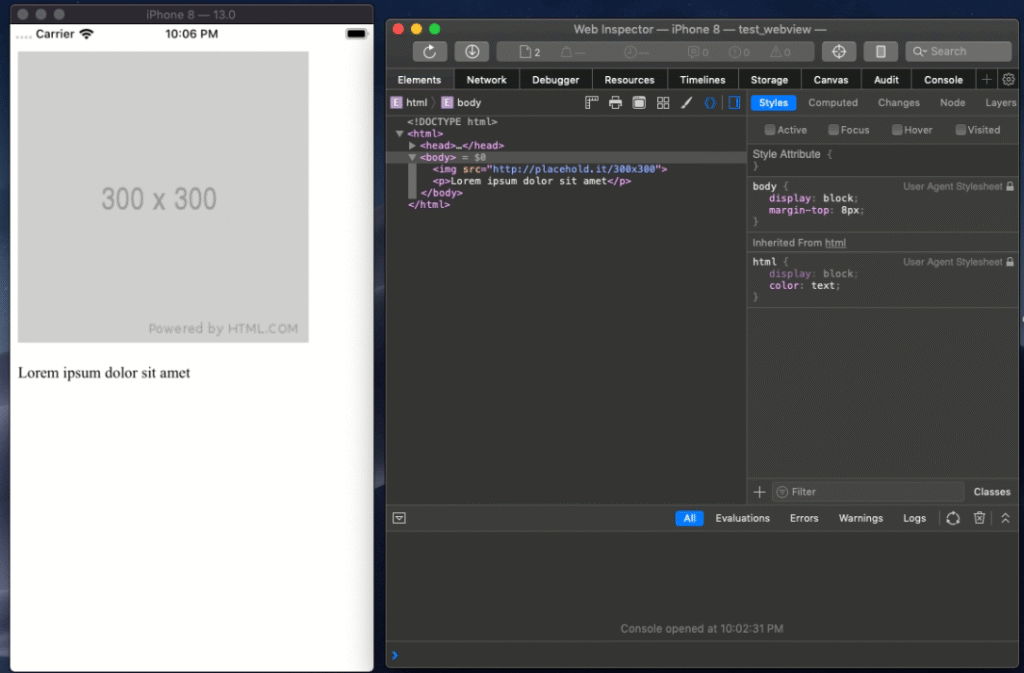Collapse the body node in DOM tree
The width and height of the screenshot is (1024, 673).
pyautogui.click(x=412, y=157)
